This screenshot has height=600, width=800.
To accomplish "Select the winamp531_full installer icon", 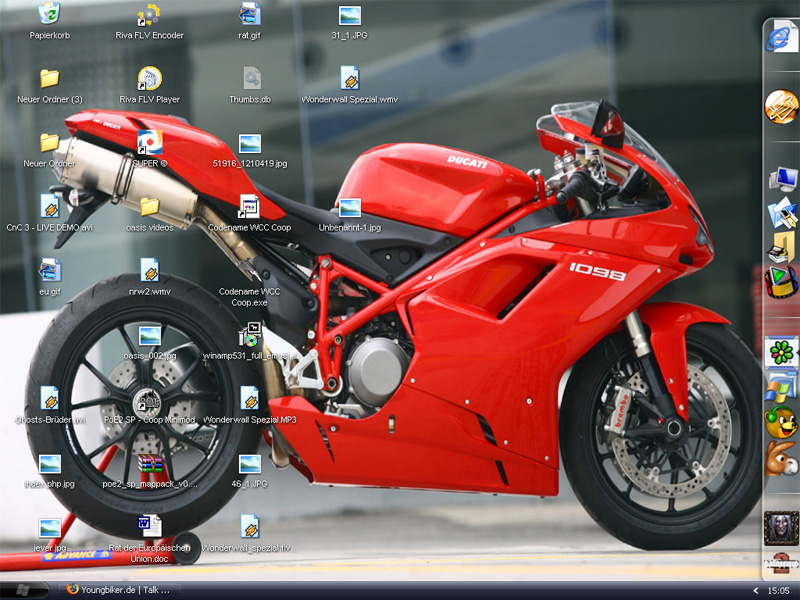I will pyautogui.click(x=250, y=335).
